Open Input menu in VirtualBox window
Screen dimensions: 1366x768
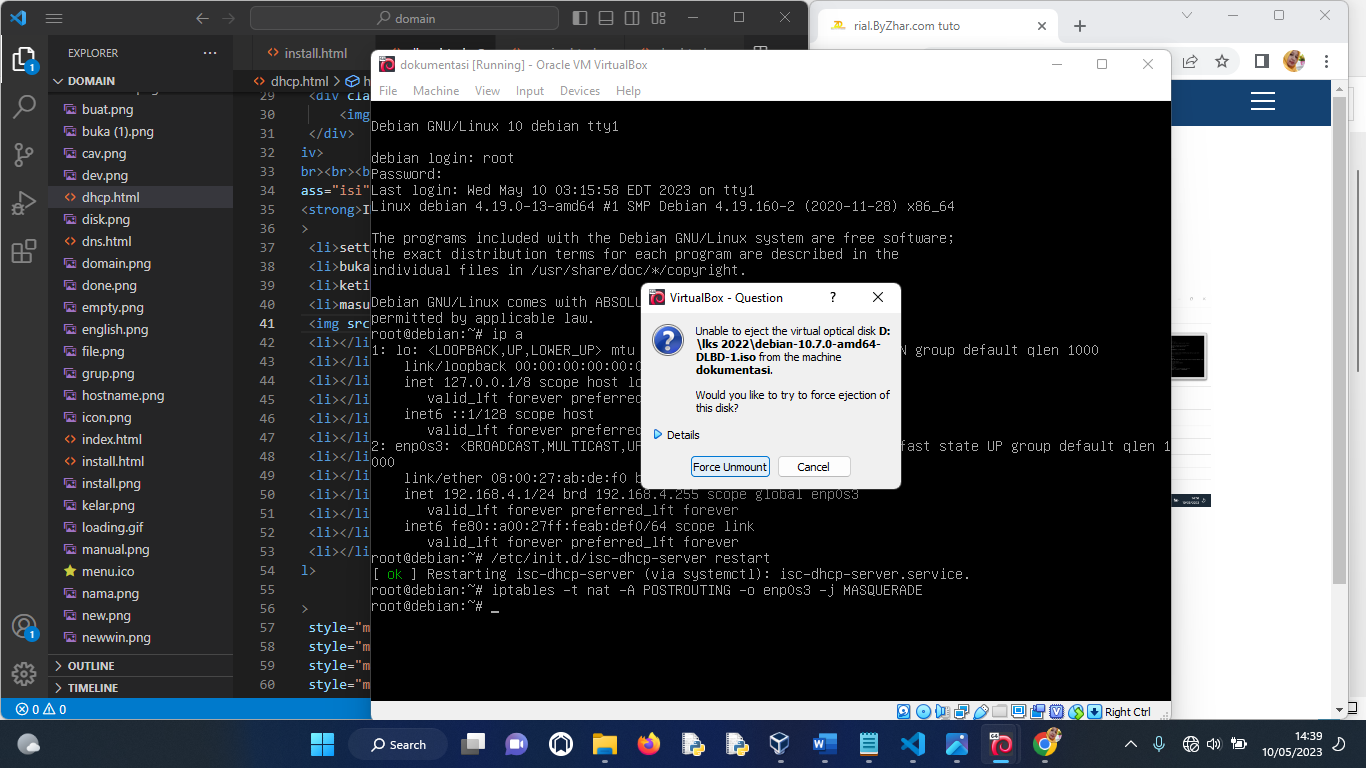[530, 90]
